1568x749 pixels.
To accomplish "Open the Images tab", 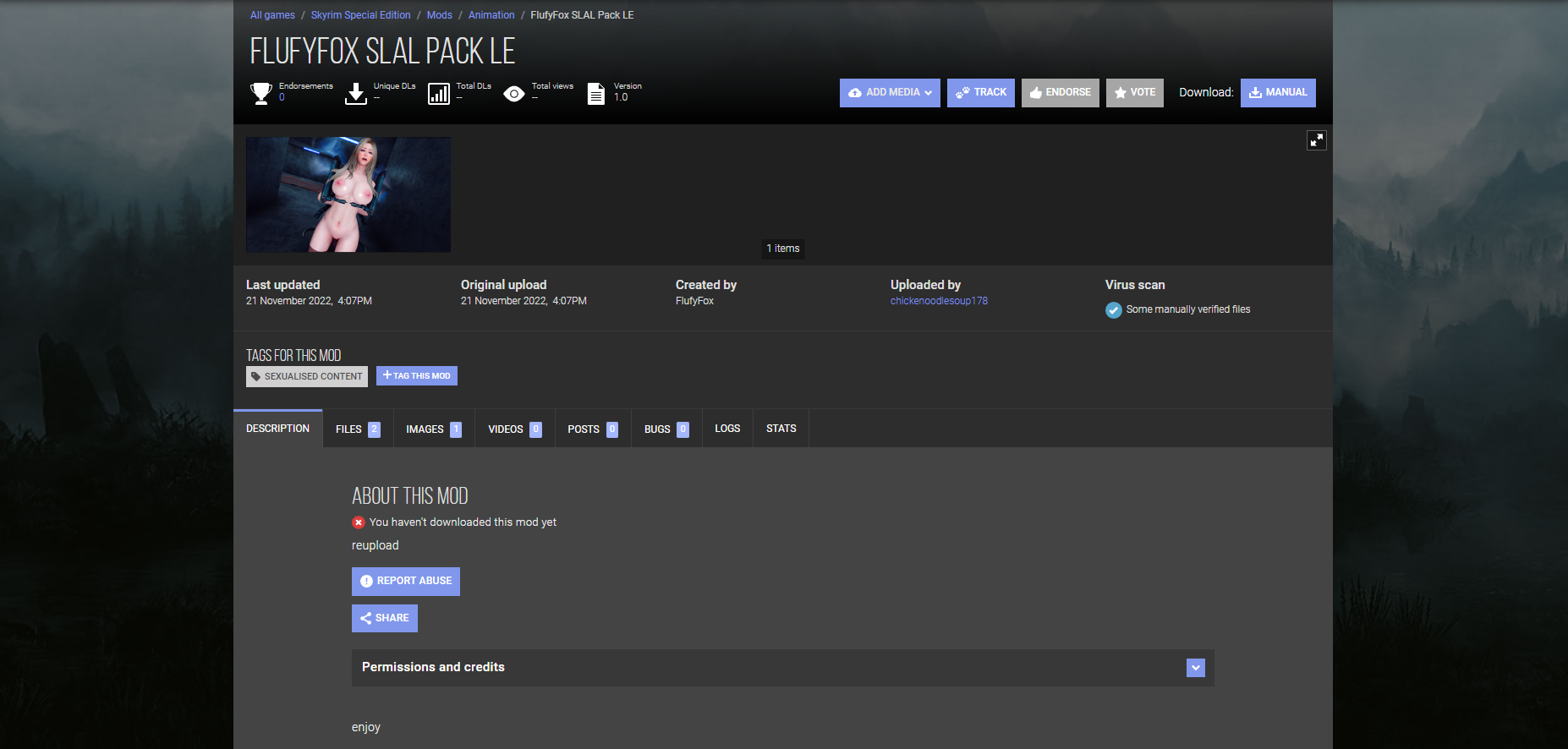I will 434,429.
